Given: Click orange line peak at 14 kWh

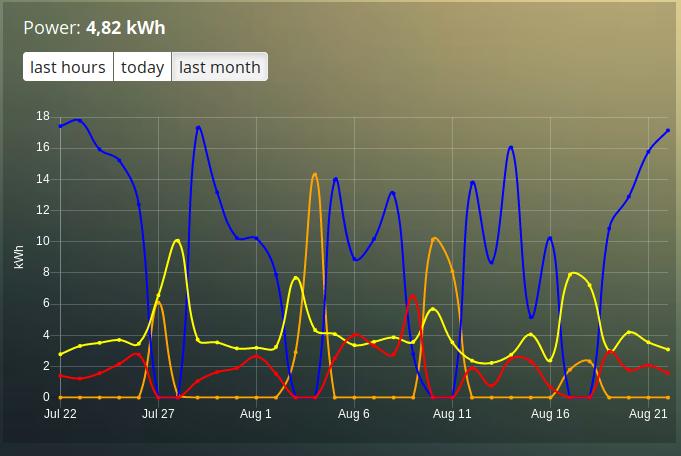Looking at the screenshot, I should pos(315,175).
